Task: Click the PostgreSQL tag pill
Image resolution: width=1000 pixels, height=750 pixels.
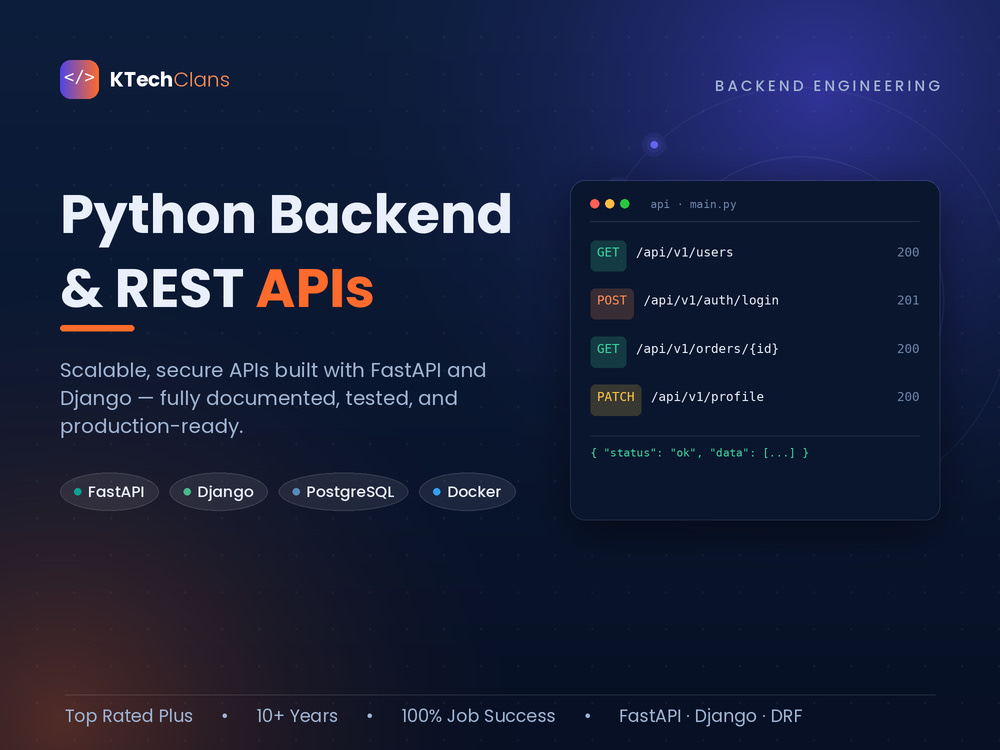Action: tap(343, 492)
